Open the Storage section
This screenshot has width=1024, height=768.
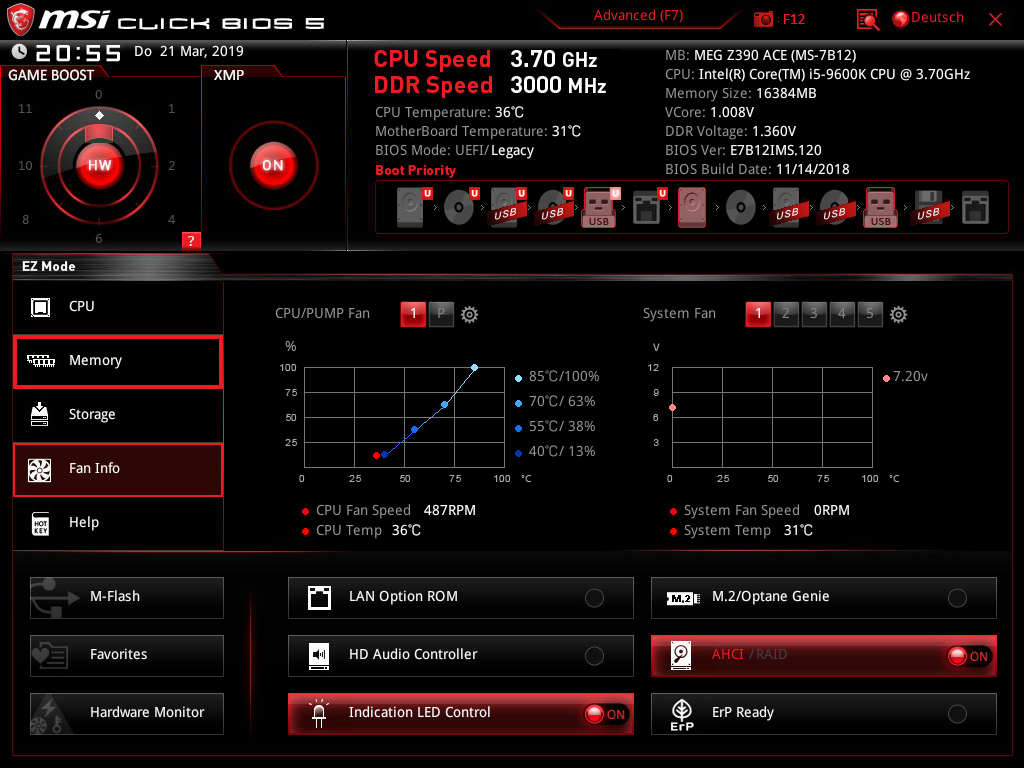[x=118, y=415]
